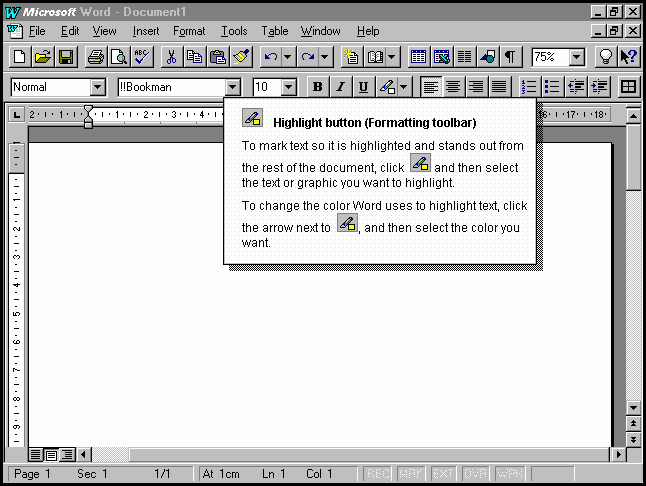Screen dimensions: 646x486
Task: Increase the paragraph indent
Action: coord(599,86)
